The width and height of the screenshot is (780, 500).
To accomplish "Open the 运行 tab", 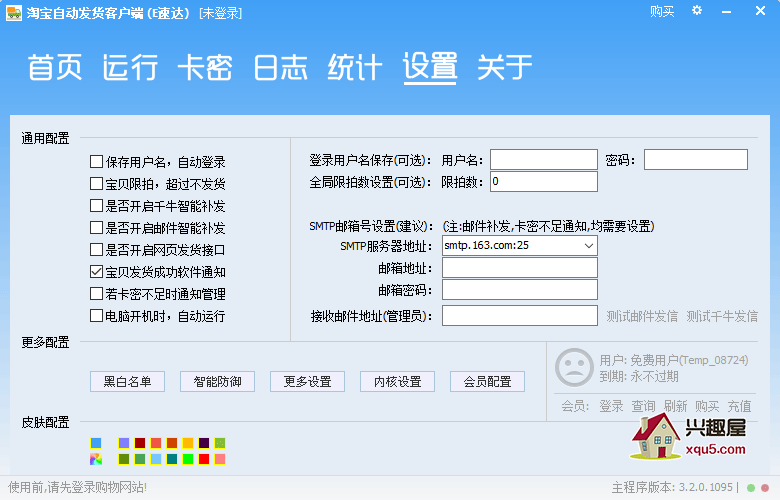I will (130, 67).
